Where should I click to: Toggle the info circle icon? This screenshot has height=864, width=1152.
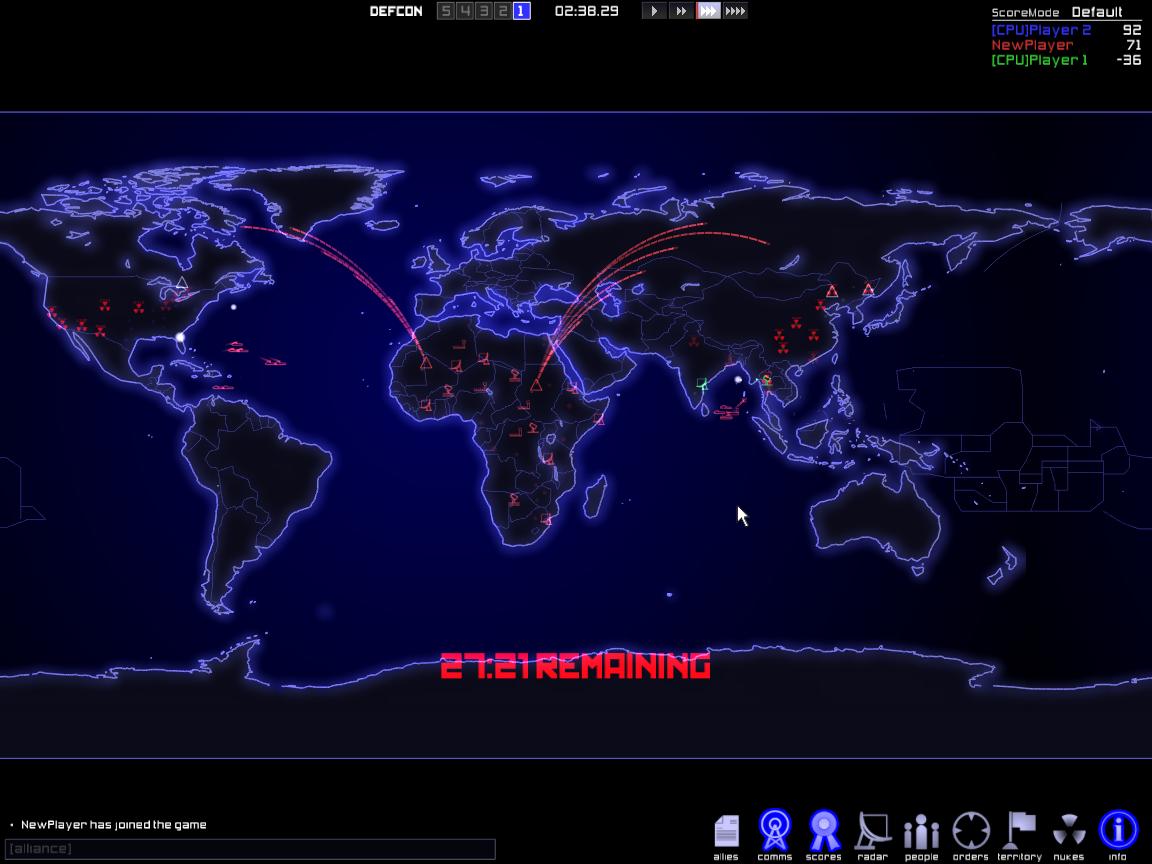coord(1117,830)
